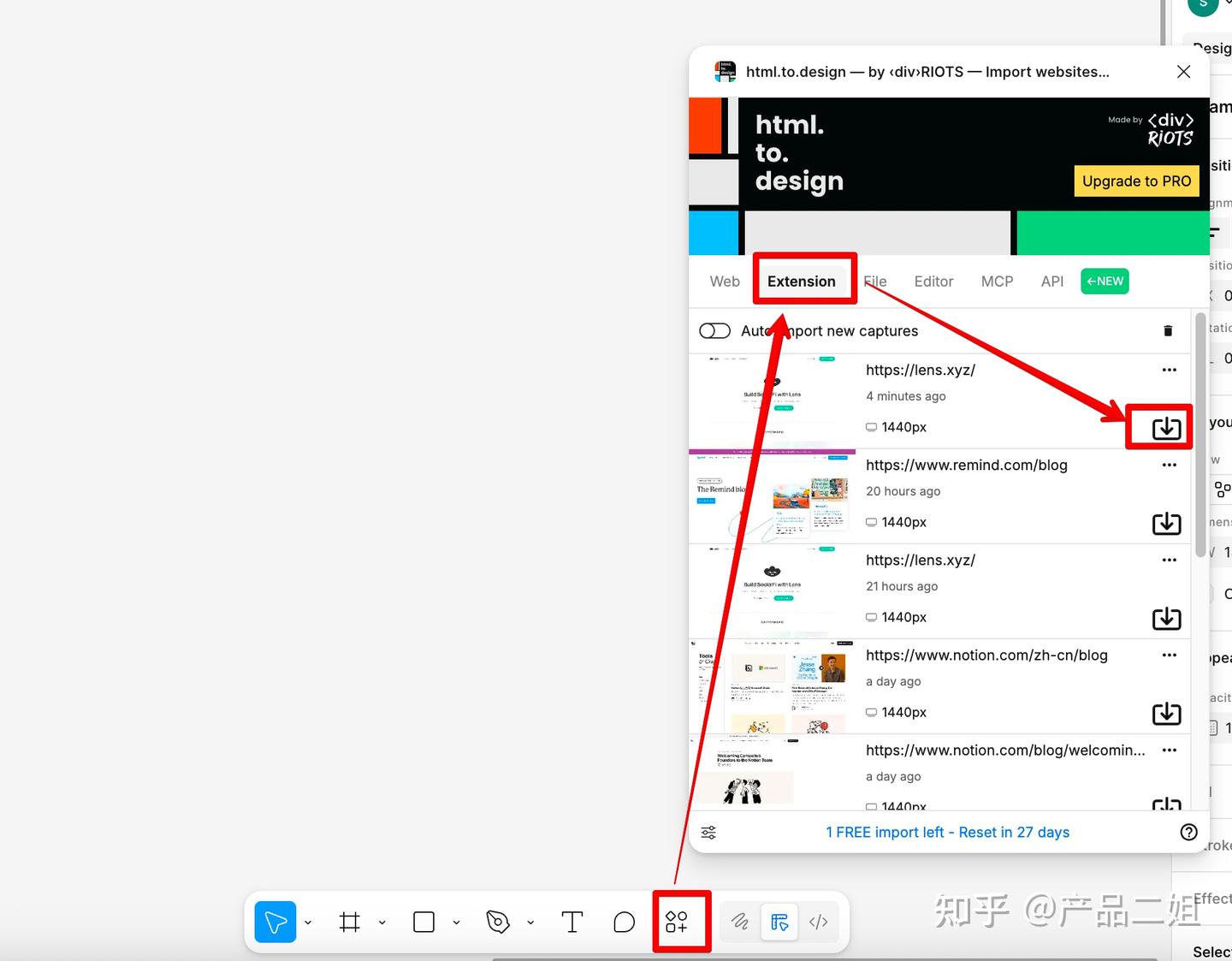Select the Pen tool
Viewport: 1232px width, 961px height.
coord(497,922)
